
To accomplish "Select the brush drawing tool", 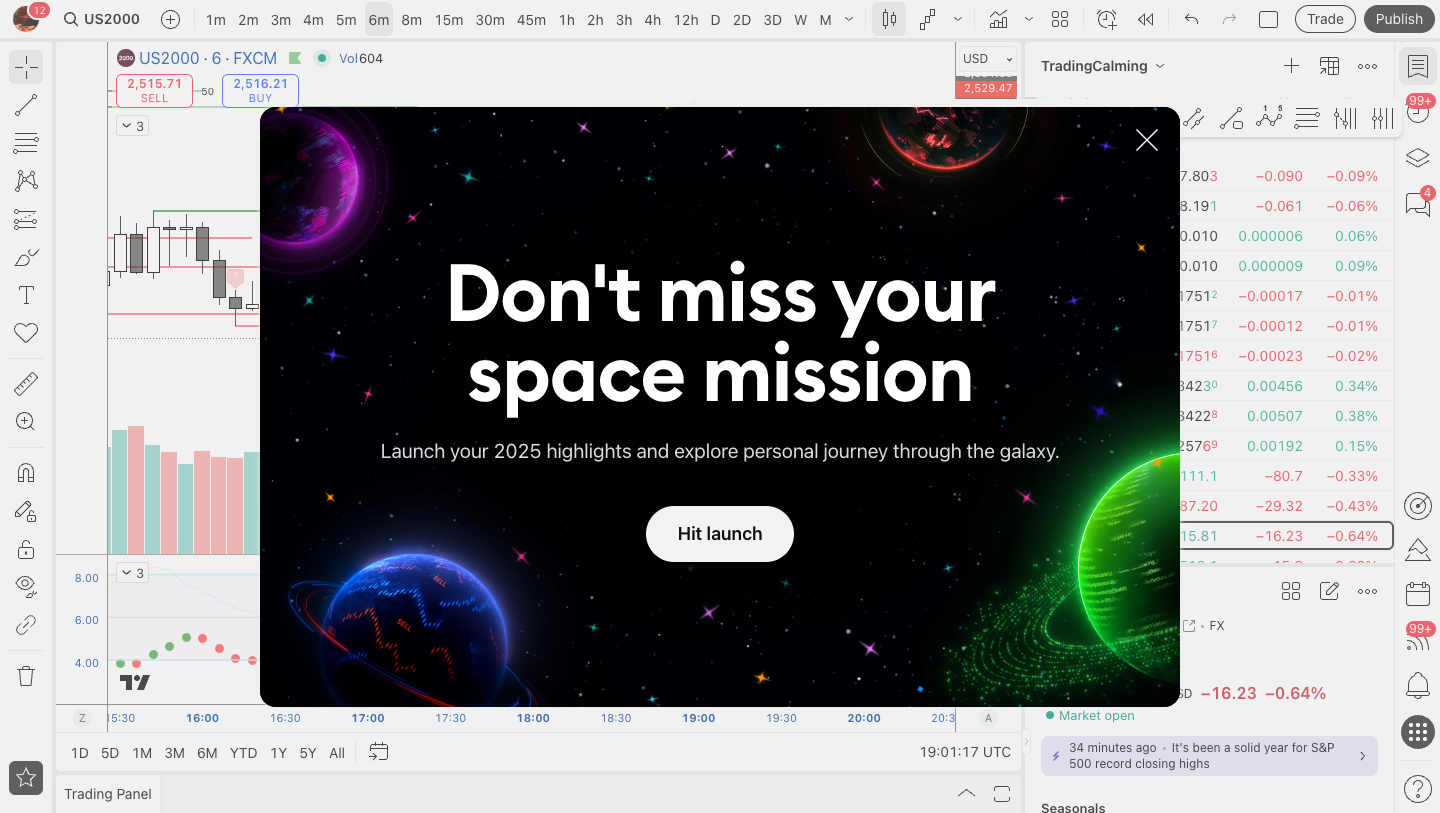I will (x=26, y=257).
